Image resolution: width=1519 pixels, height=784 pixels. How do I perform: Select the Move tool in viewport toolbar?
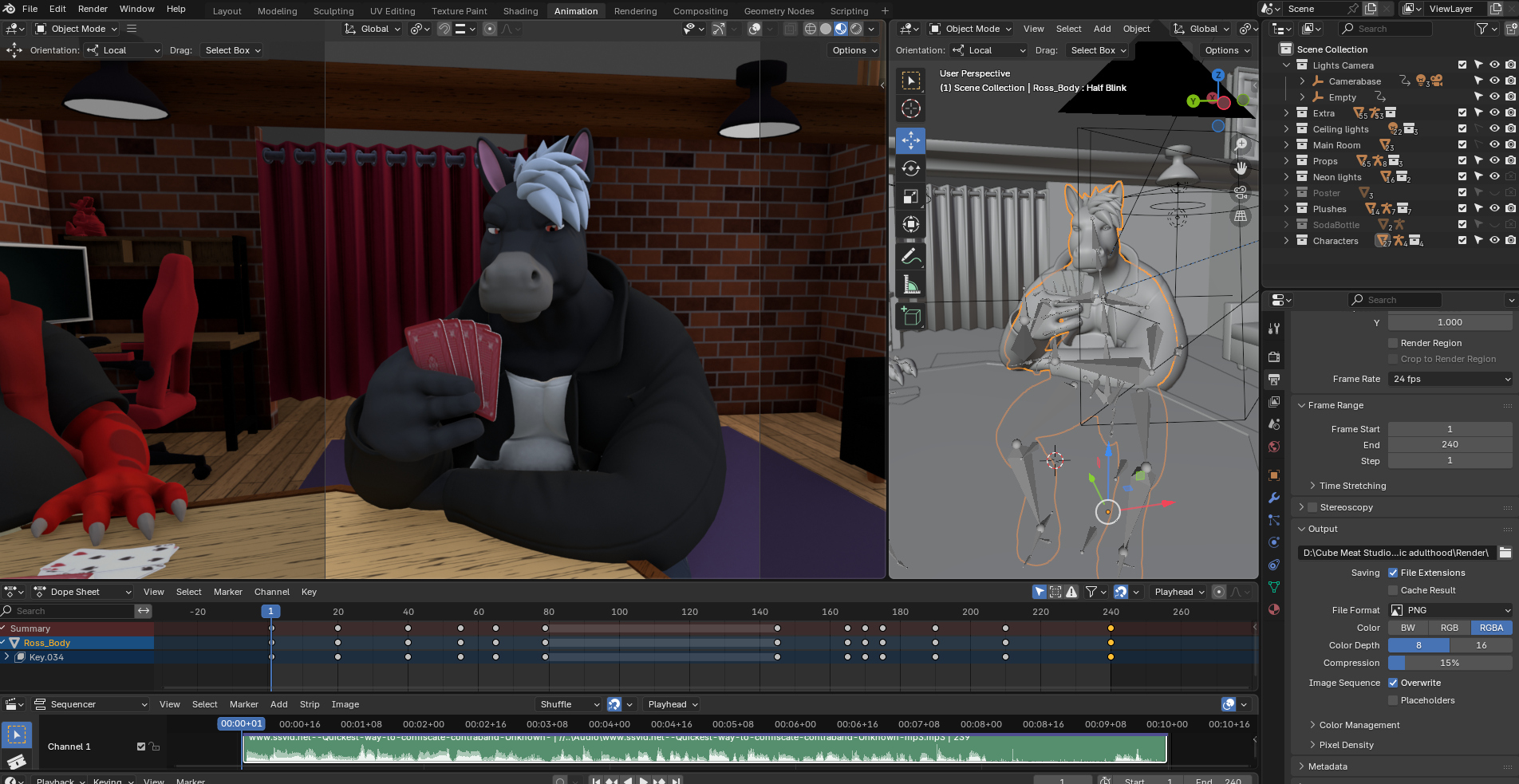[910, 140]
